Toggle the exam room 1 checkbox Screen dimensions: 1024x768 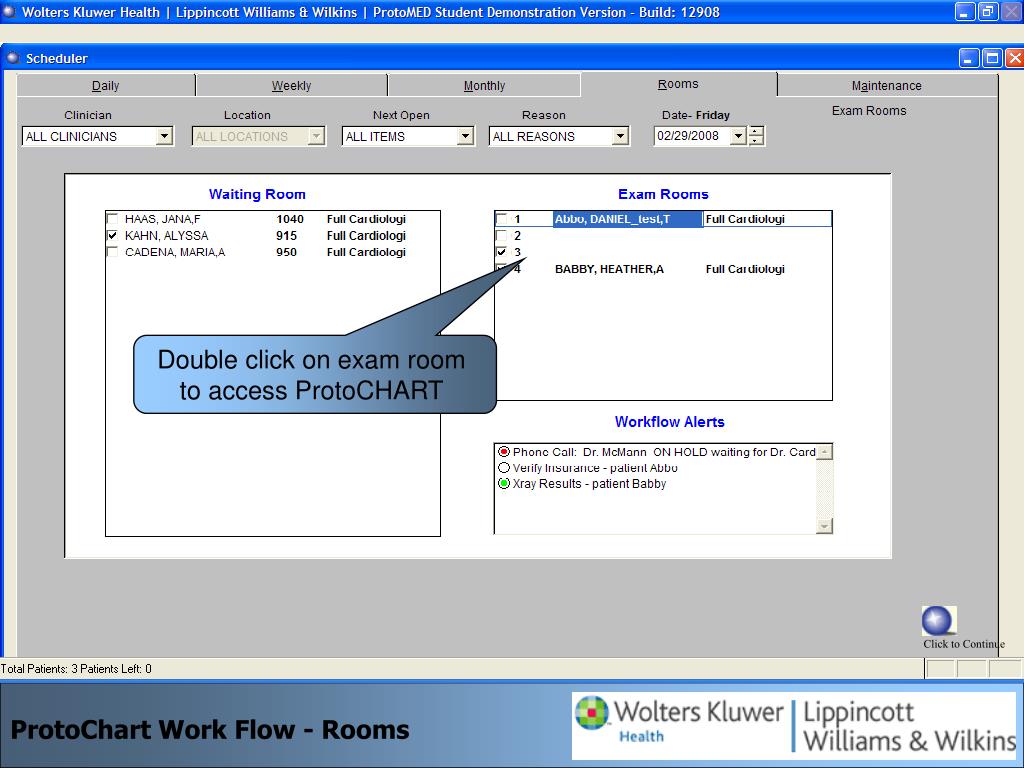coord(501,219)
